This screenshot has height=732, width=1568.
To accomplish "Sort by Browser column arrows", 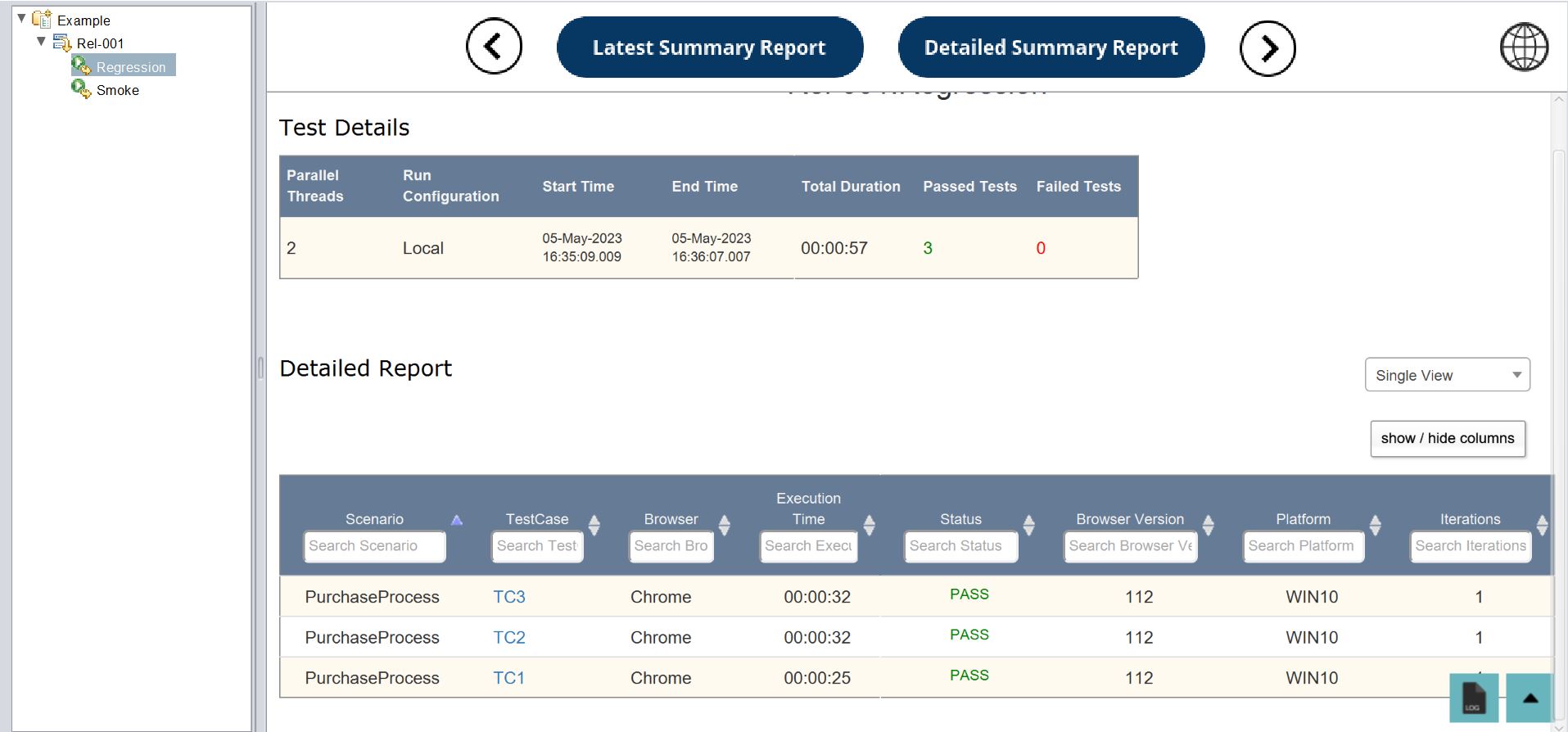I will pyautogui.click(x=724, y=525).
